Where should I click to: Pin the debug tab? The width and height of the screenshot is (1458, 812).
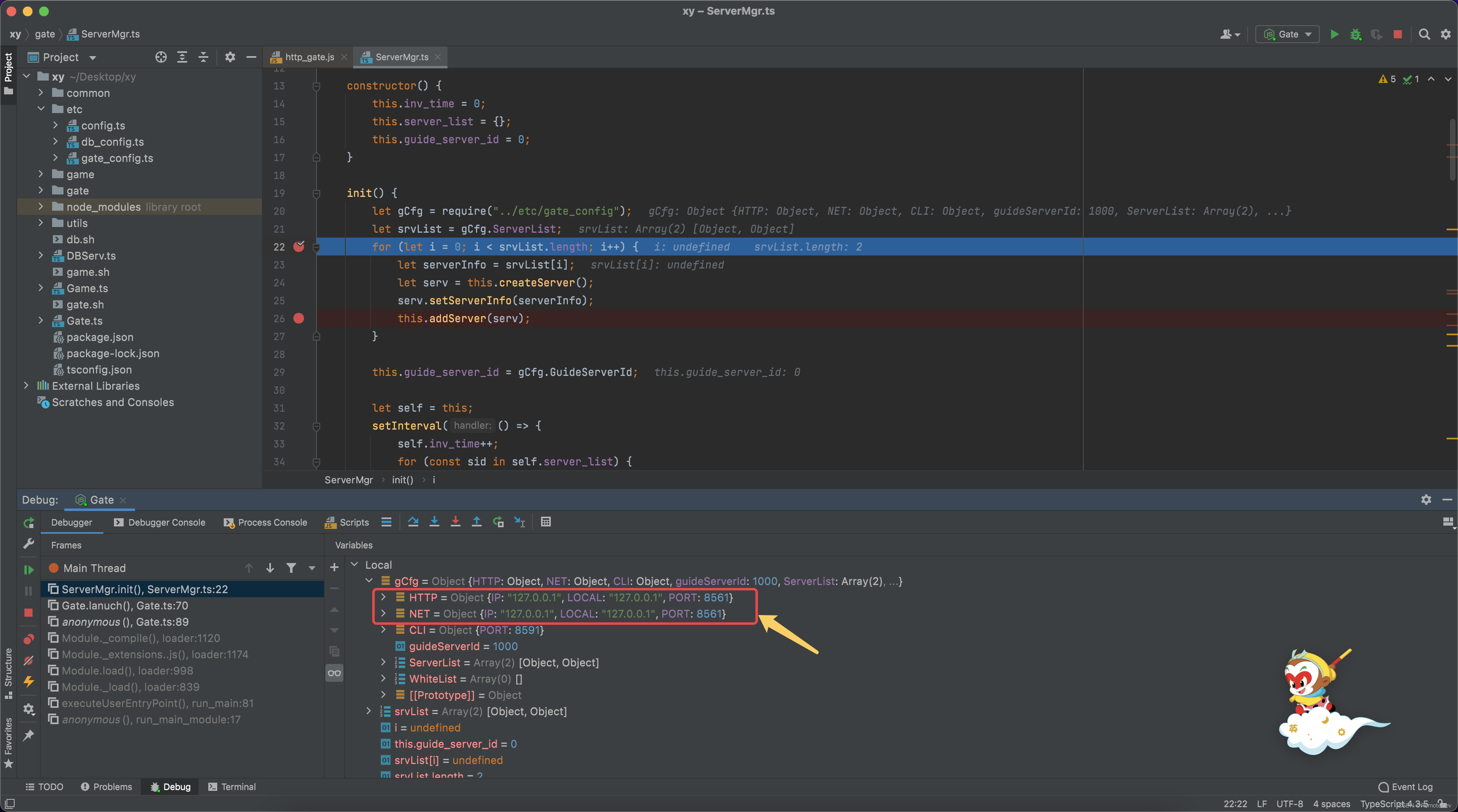(x=29, y=735)
